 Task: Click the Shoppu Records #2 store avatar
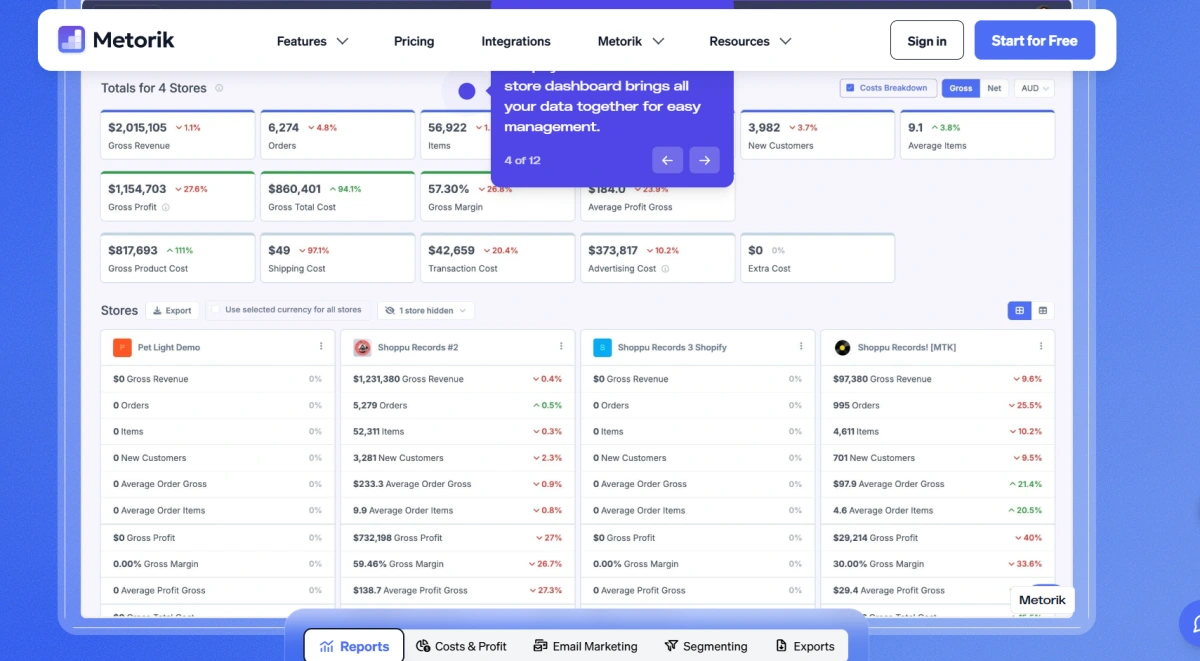coord(362,348)
